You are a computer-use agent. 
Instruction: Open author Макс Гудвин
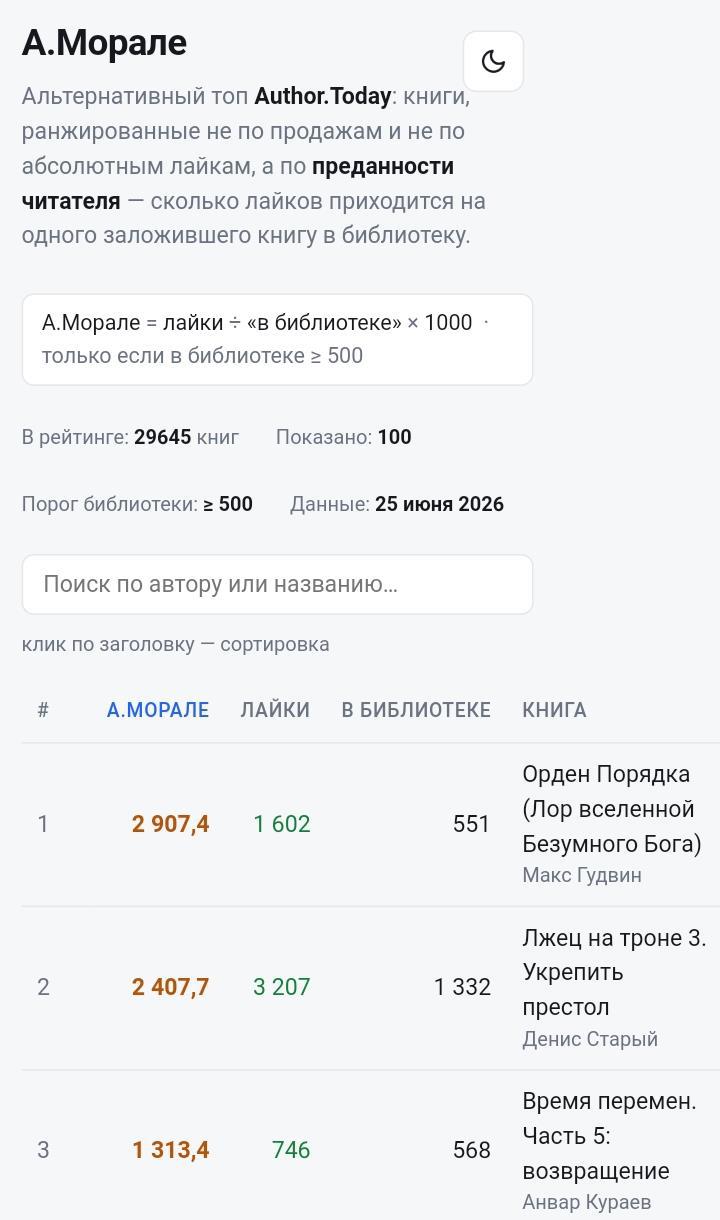(x=582, y=875)
